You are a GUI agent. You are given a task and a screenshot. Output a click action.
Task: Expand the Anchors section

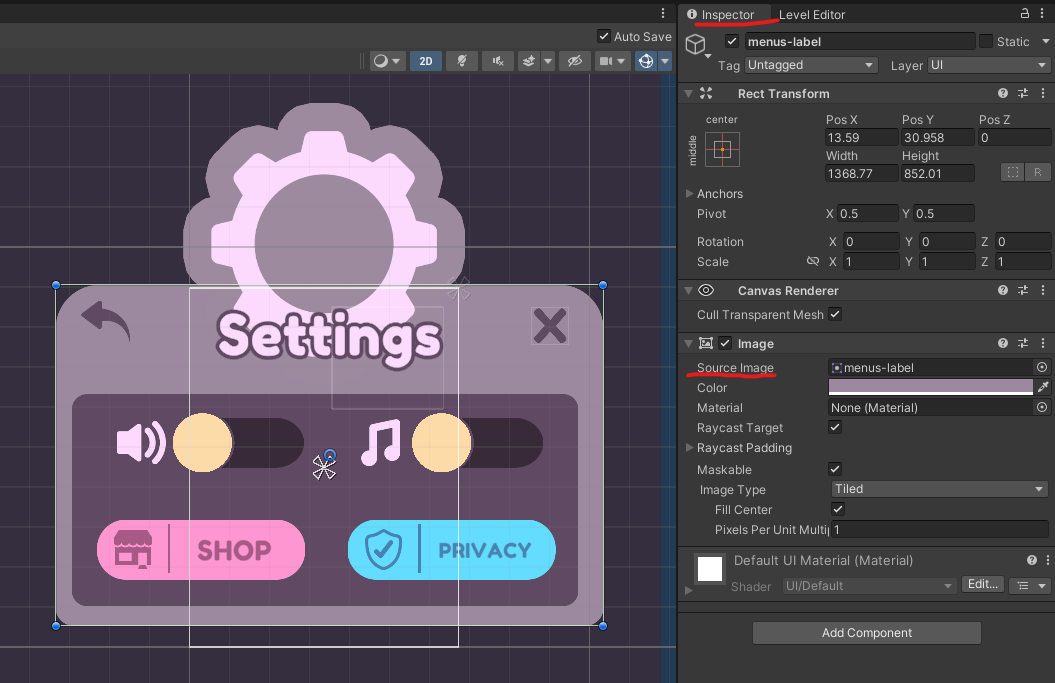[x=690, y=193]
